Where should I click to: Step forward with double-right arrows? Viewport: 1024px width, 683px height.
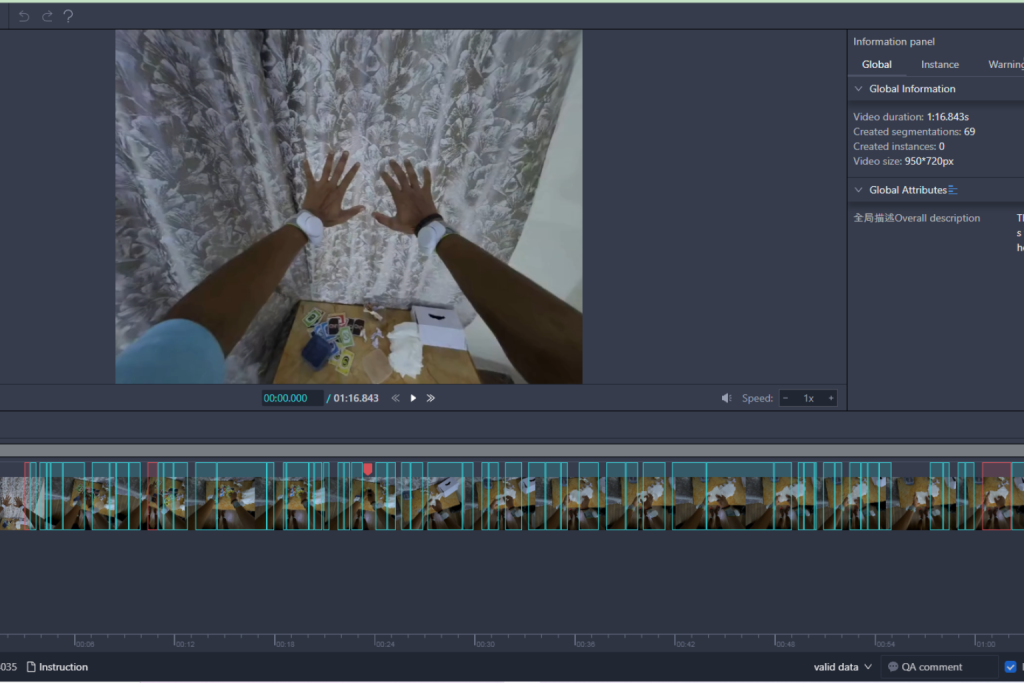431,398
